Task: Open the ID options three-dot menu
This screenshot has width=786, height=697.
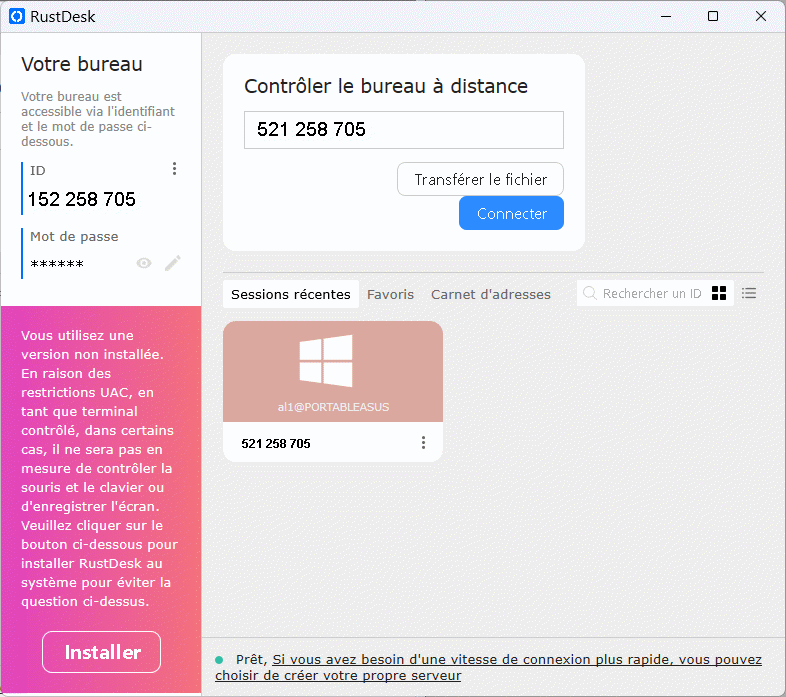Action: click(174, 168)
